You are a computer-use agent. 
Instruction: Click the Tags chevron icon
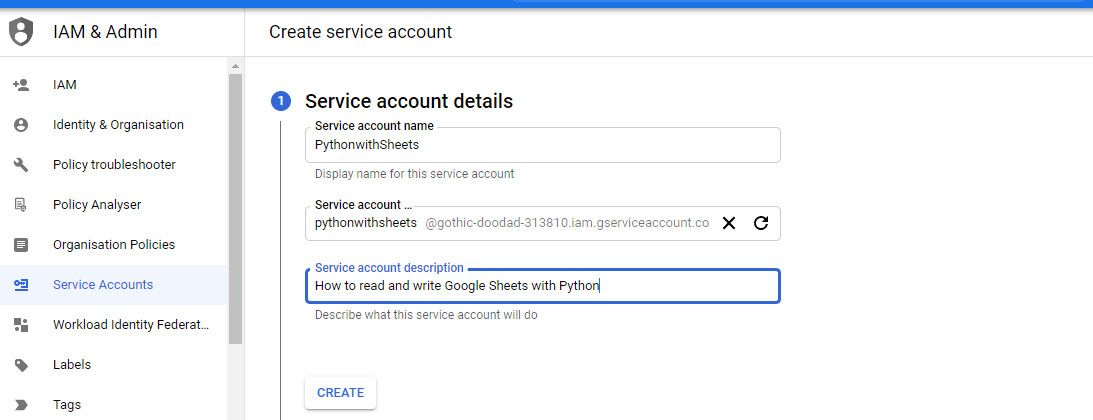click(20, 405)
